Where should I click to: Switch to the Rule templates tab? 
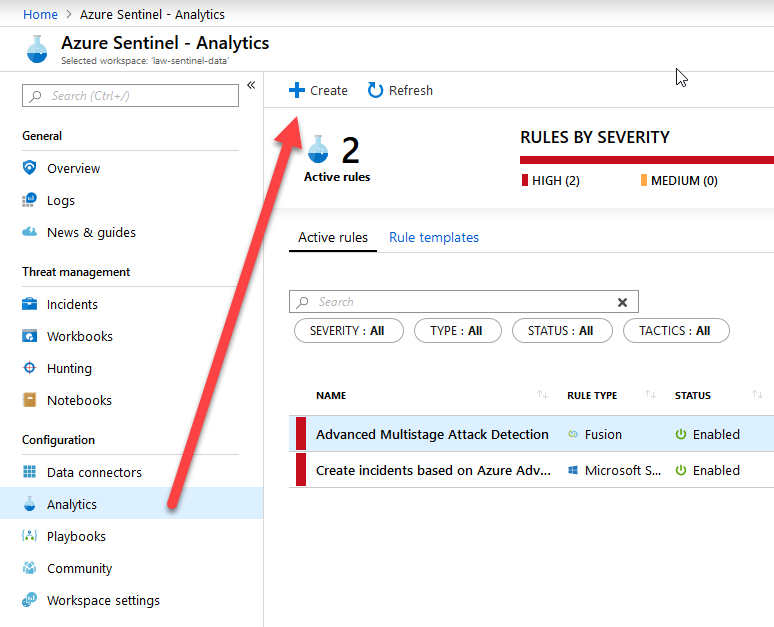(434, 237)
